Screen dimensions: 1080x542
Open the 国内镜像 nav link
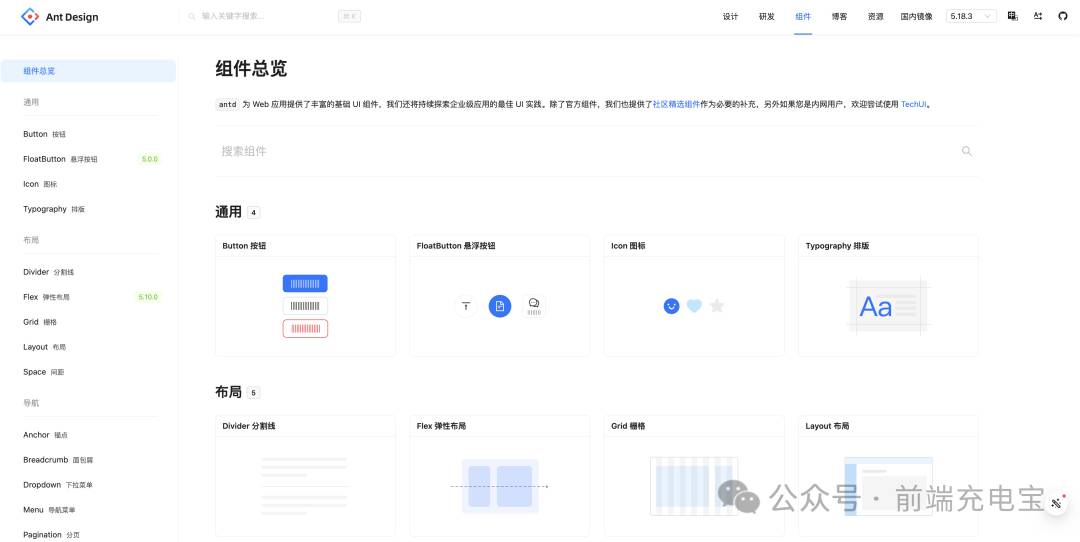(916, 17)
